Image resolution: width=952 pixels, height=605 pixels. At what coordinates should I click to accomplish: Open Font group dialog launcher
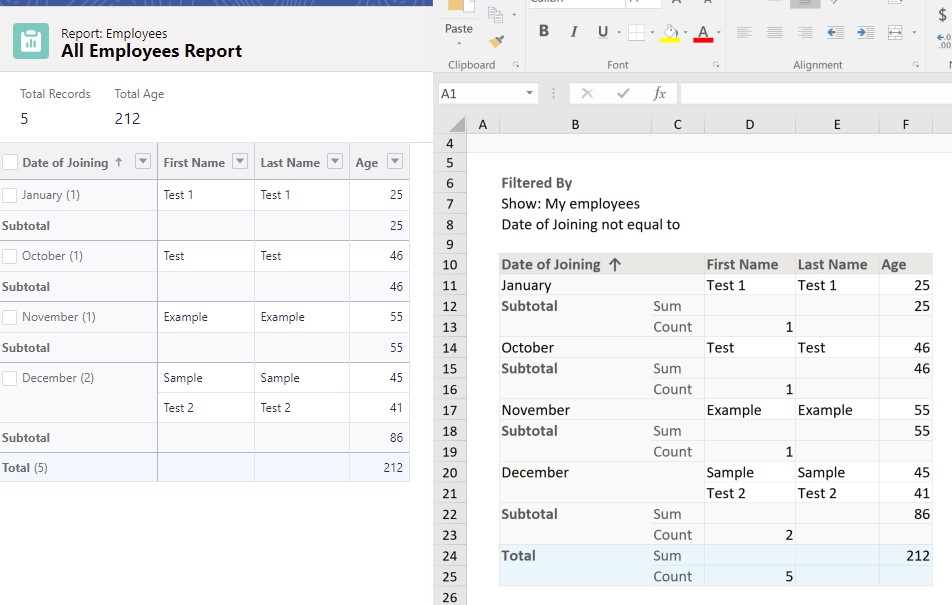716,64
